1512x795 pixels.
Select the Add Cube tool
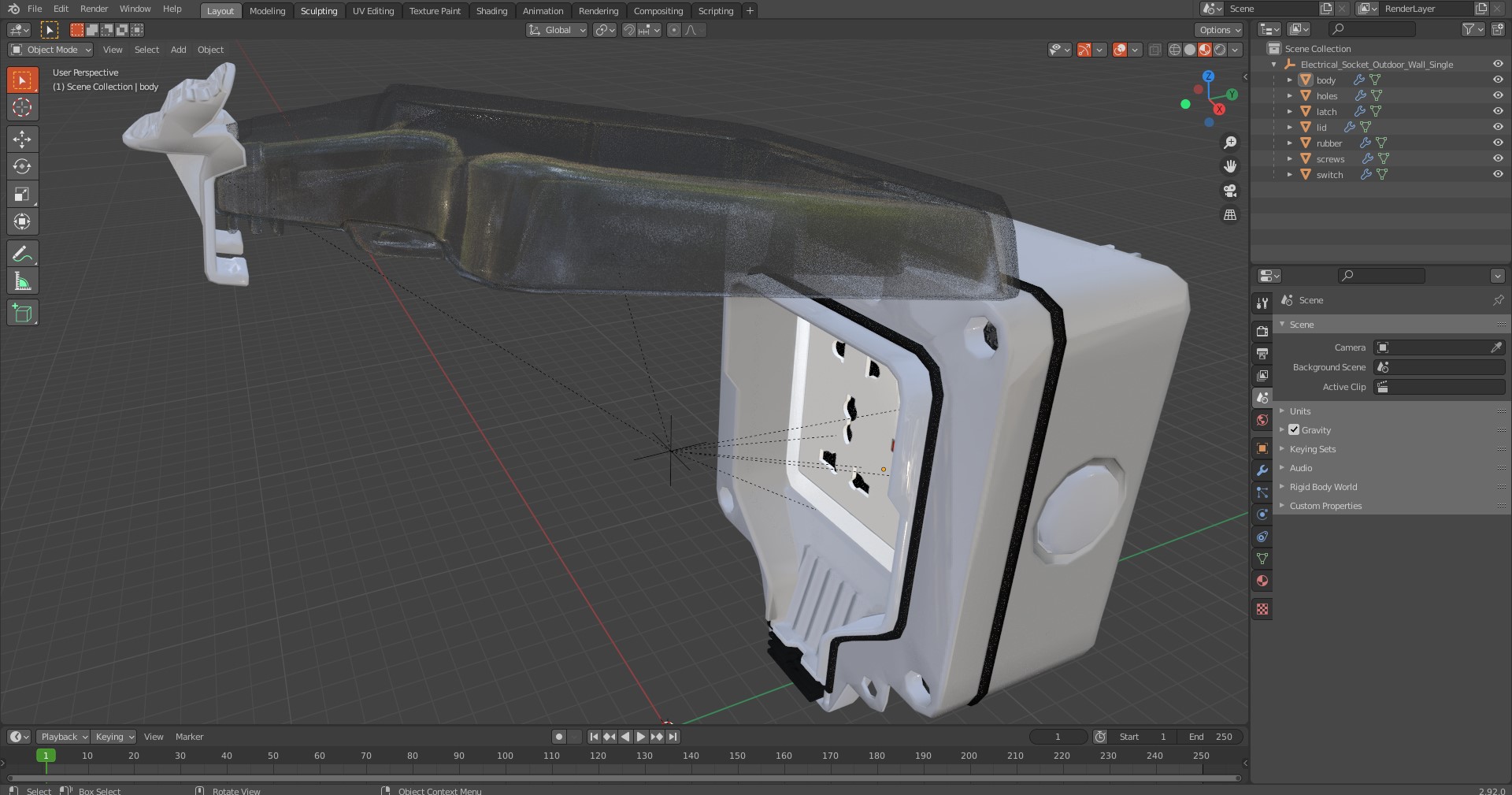[22, 313]
